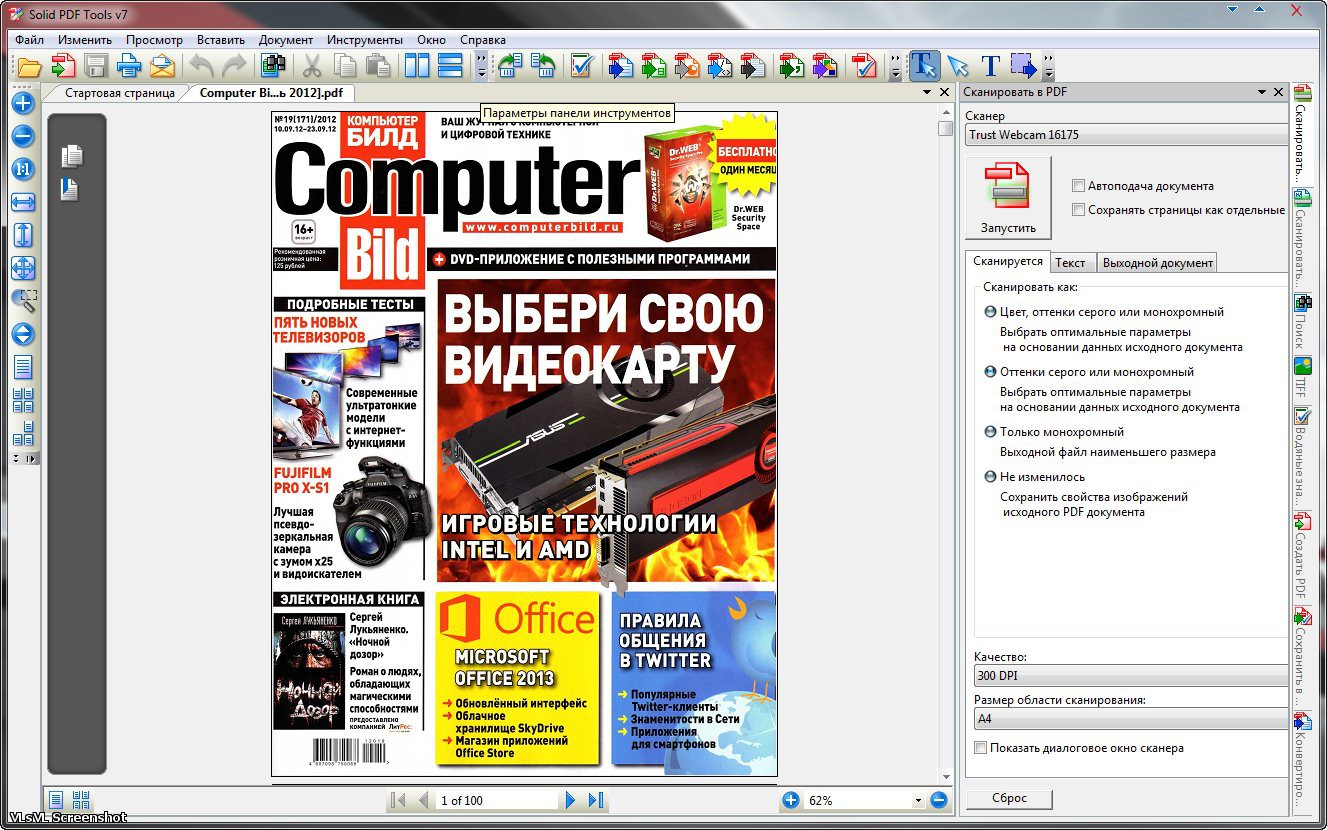Click the 1:1 actual size icon
1327x830 pixels.
click(x=23, y=169)
